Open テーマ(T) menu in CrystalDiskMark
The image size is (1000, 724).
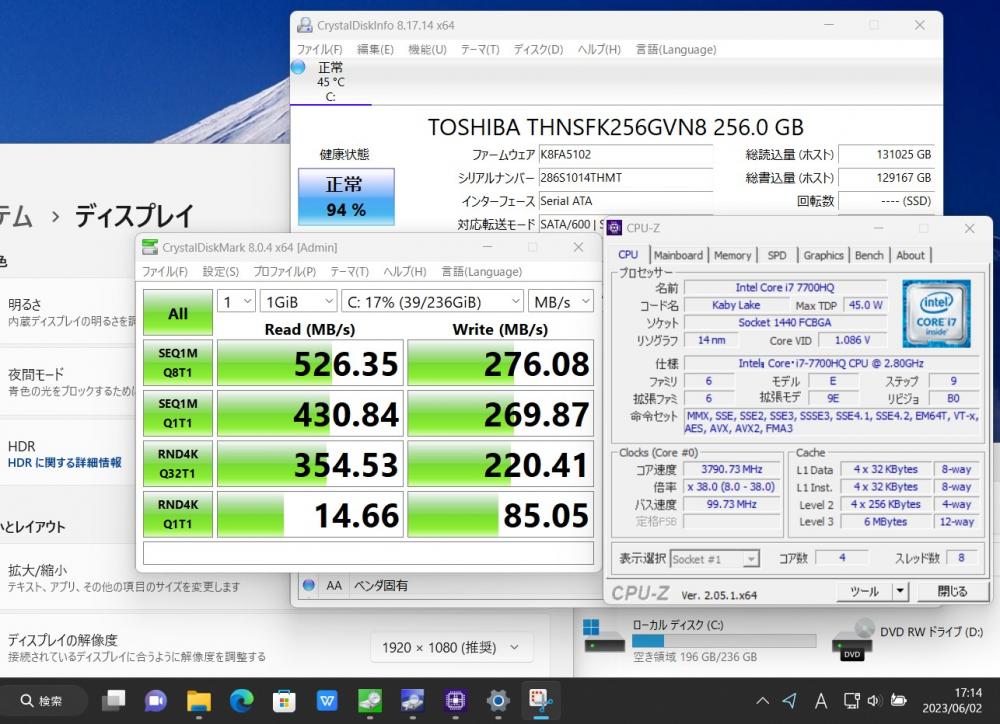[349, 272]
